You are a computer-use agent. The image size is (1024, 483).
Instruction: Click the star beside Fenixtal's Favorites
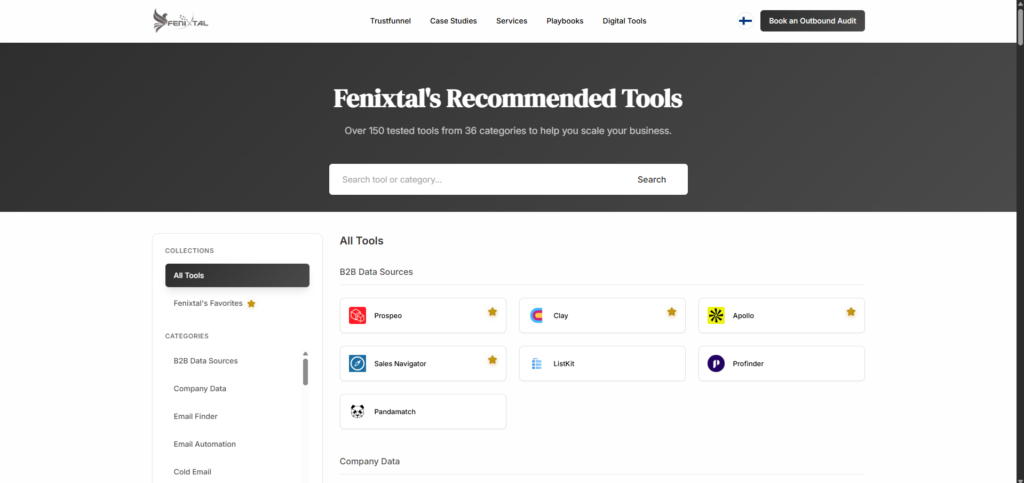(x=251, y=304)
